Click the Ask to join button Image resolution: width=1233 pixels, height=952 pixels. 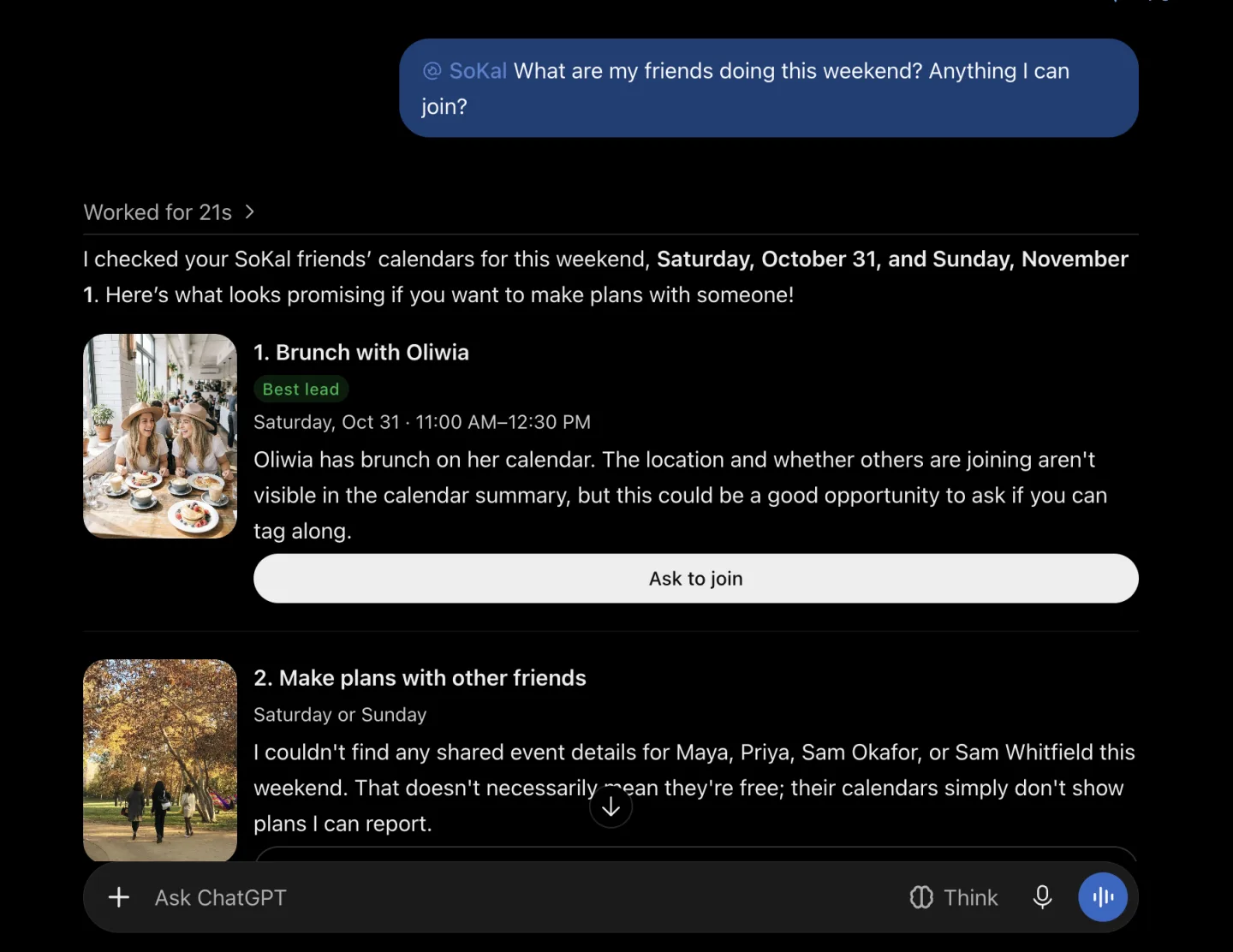click(x=696, y=579)
